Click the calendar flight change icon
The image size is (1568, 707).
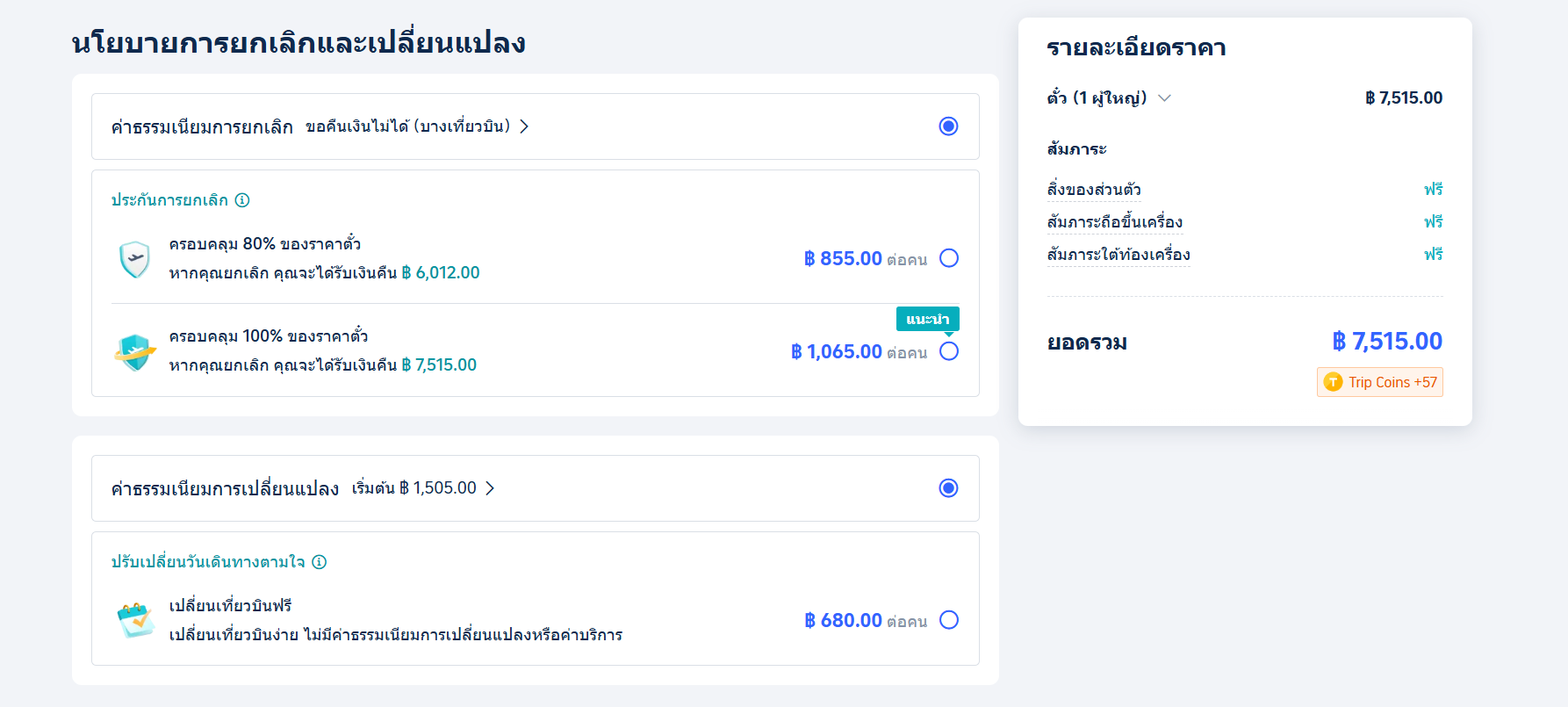[x=135, y=620]
